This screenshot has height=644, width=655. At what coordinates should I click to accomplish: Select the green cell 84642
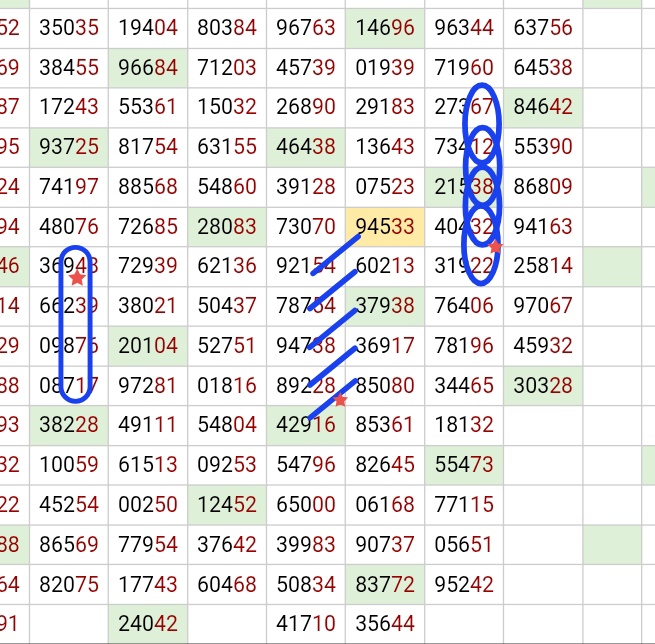[543, 108]
